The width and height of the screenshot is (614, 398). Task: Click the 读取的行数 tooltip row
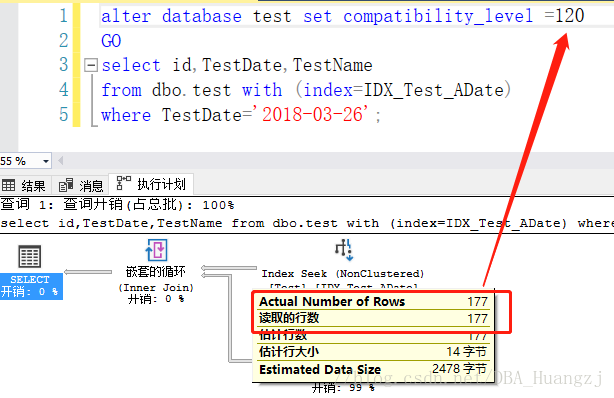point(373,318)
